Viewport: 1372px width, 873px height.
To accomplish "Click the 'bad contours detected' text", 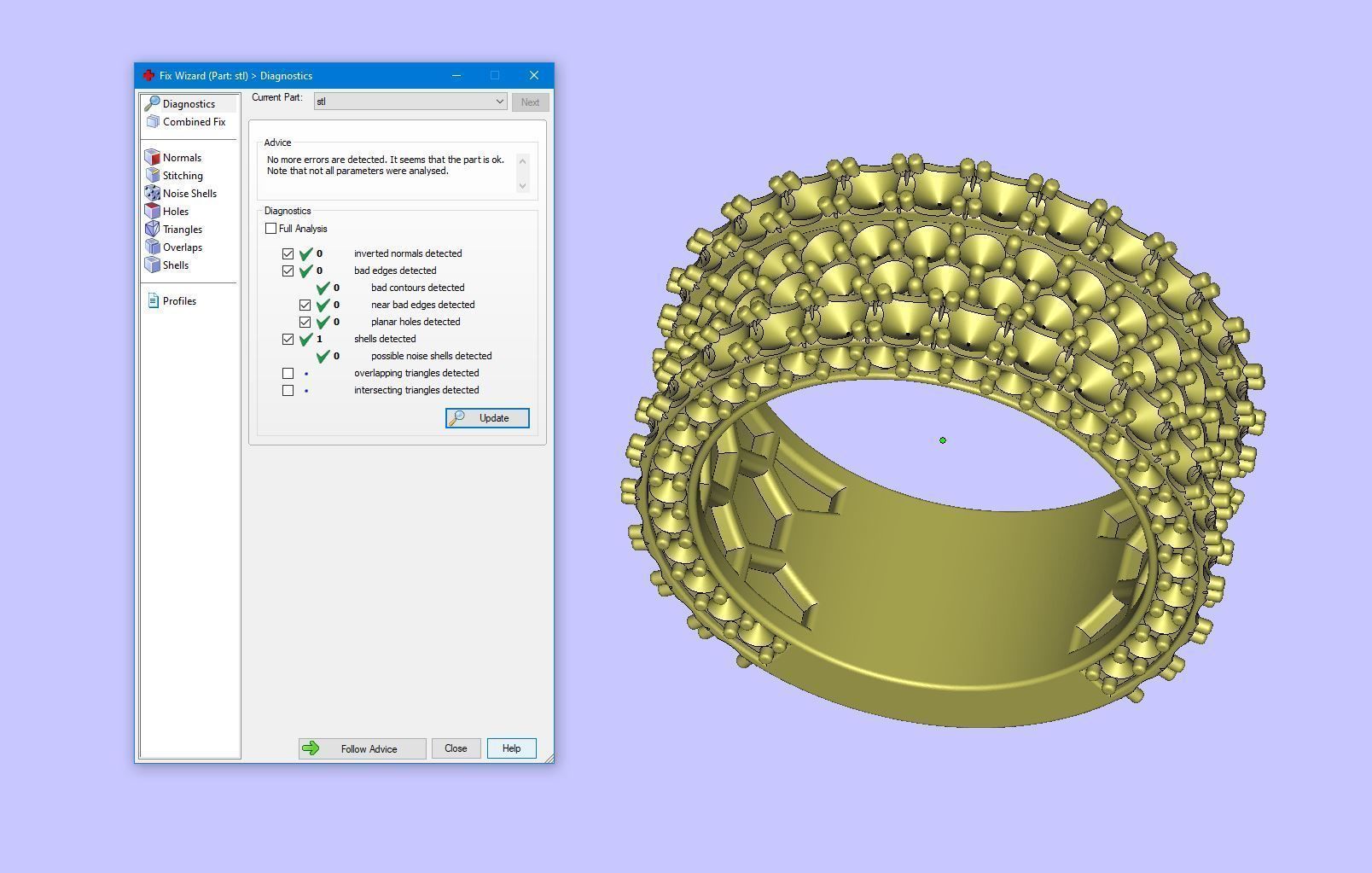I will point(418,288).
